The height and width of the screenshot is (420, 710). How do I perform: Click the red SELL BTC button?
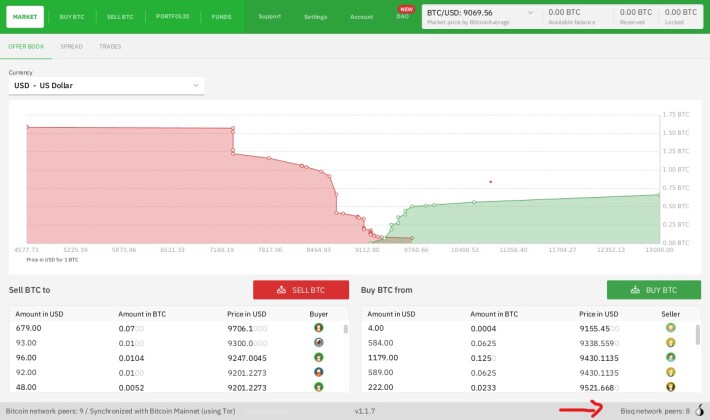(x=301, y=290)
